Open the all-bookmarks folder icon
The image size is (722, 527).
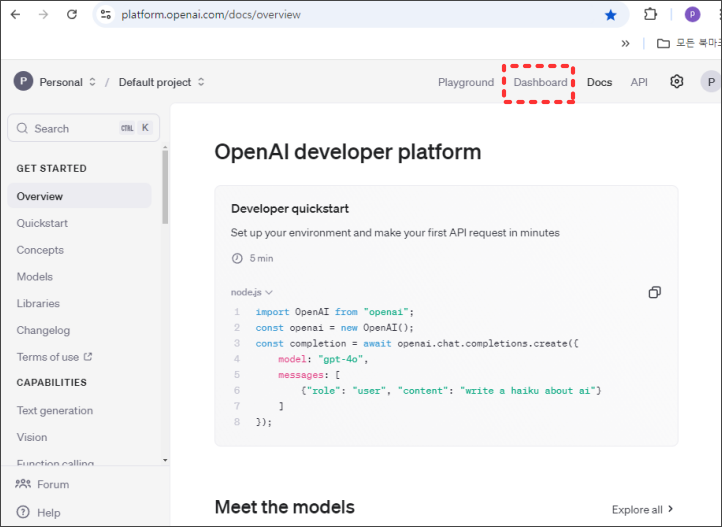(663, 44)
